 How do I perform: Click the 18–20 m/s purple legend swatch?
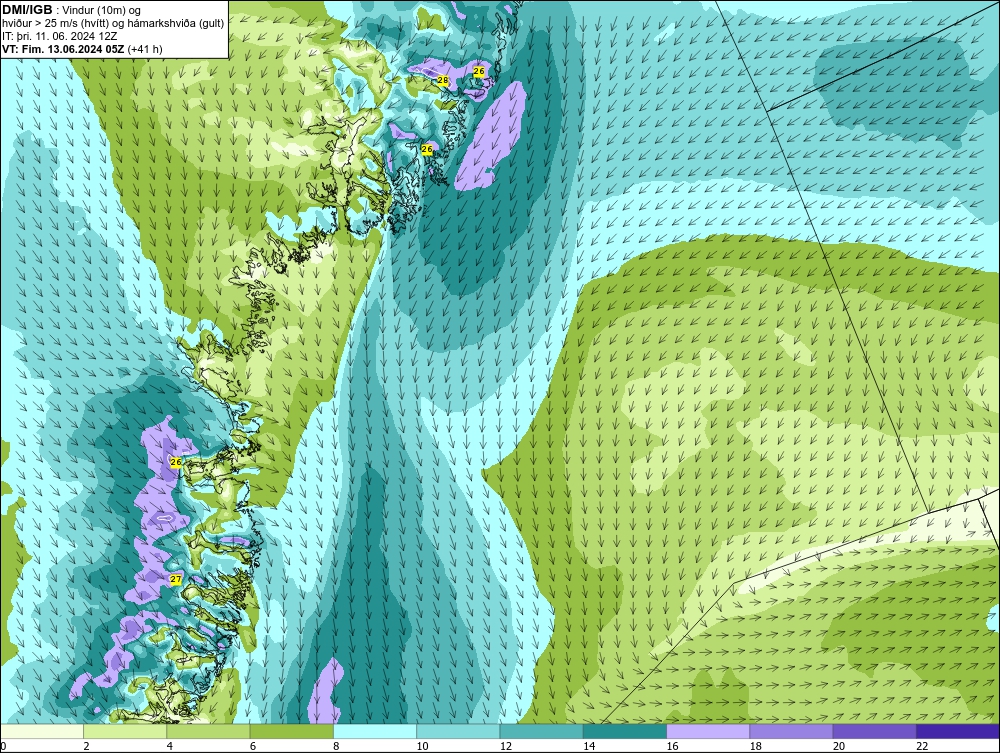pos(791,731)
